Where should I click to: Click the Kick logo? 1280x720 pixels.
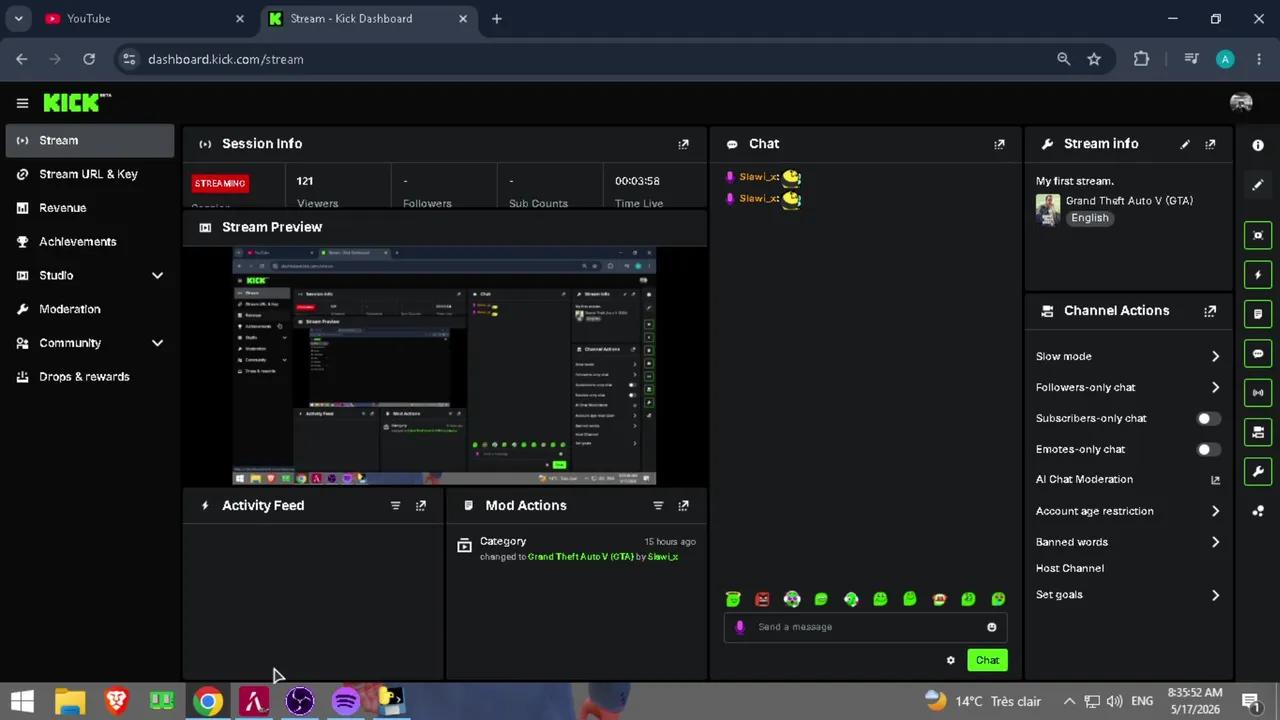[77, 102]
